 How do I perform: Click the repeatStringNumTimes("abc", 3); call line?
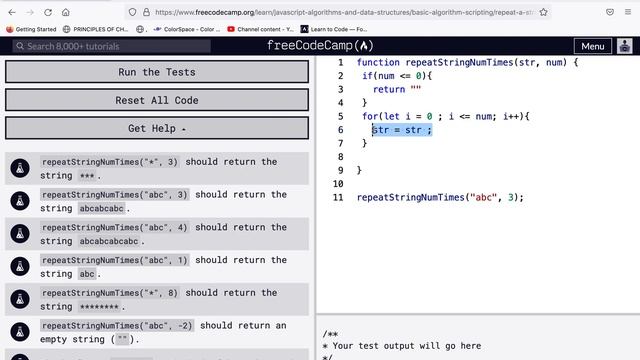440,198
